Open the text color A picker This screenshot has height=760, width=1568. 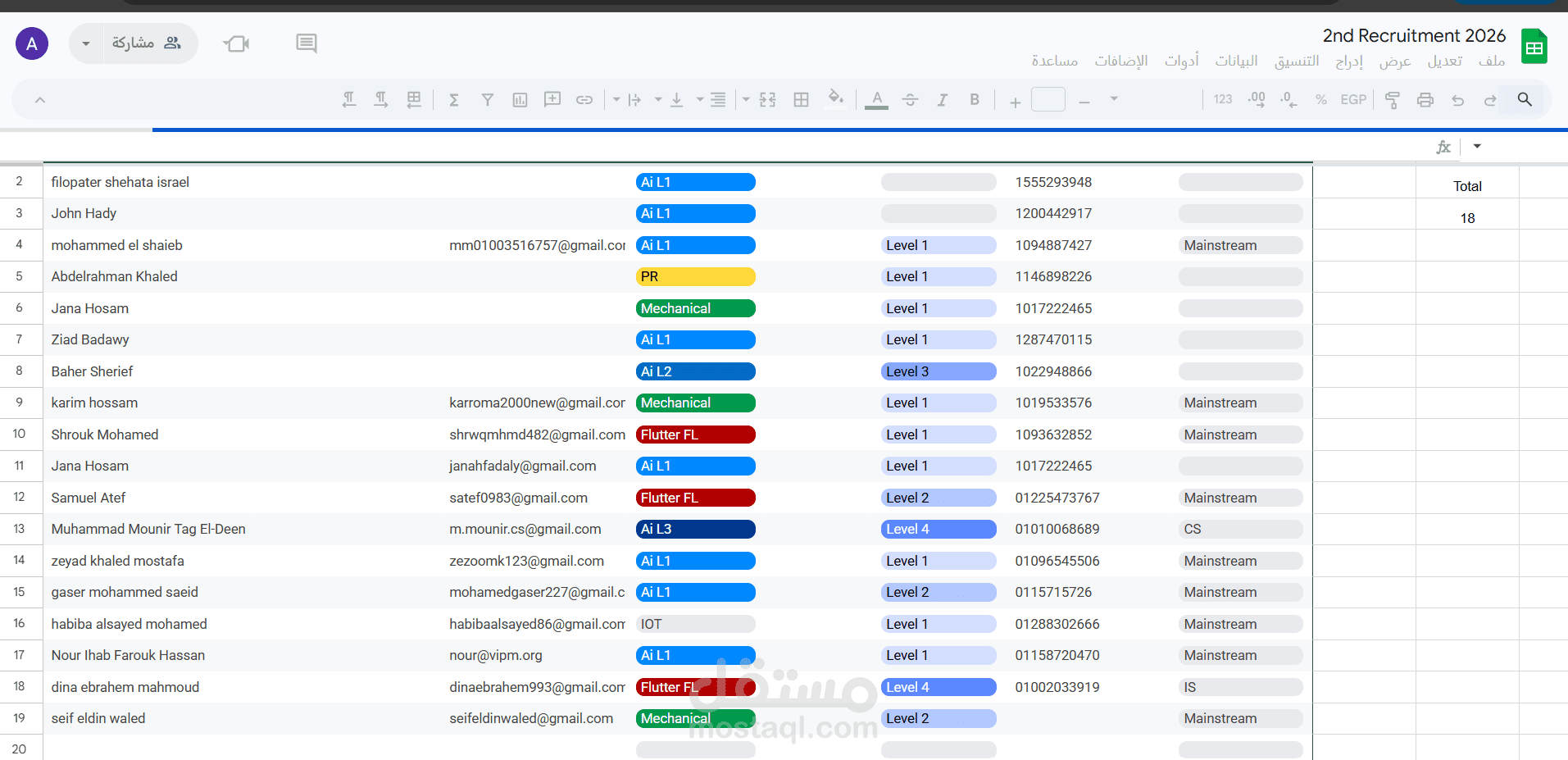(877, 99)
